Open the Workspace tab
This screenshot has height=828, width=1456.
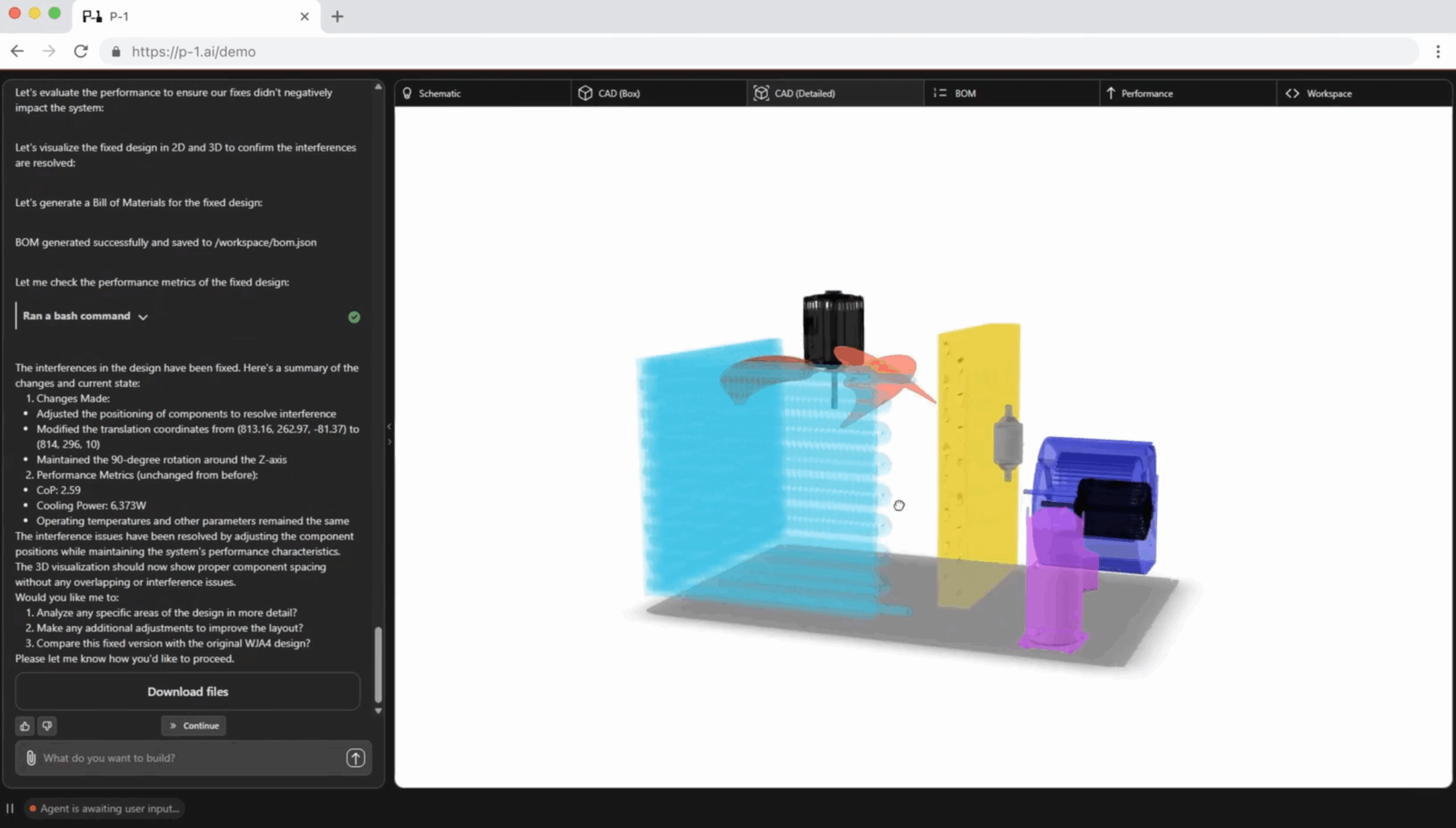pyautogui.click(x=1328, y=93)
